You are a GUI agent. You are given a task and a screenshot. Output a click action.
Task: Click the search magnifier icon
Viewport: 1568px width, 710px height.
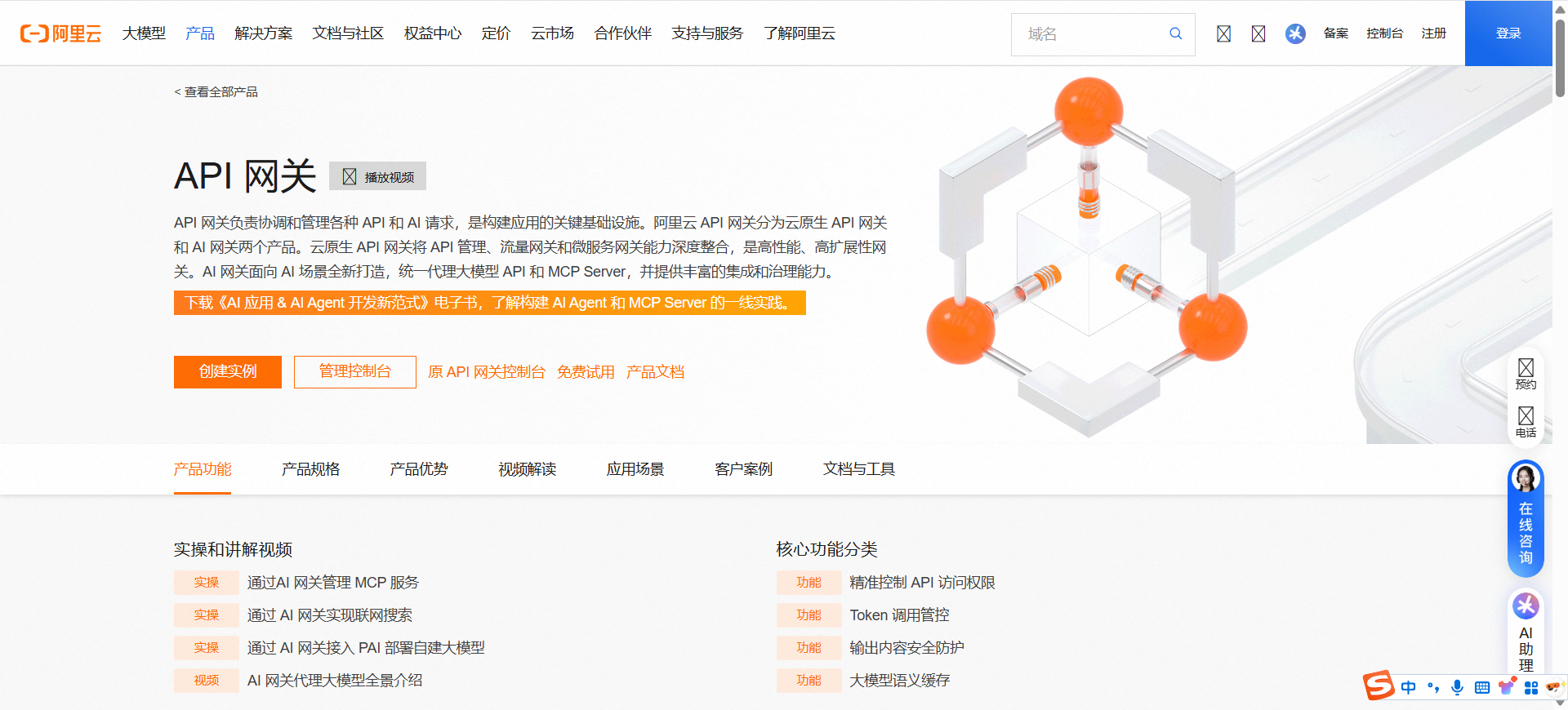click(1175, 33)
